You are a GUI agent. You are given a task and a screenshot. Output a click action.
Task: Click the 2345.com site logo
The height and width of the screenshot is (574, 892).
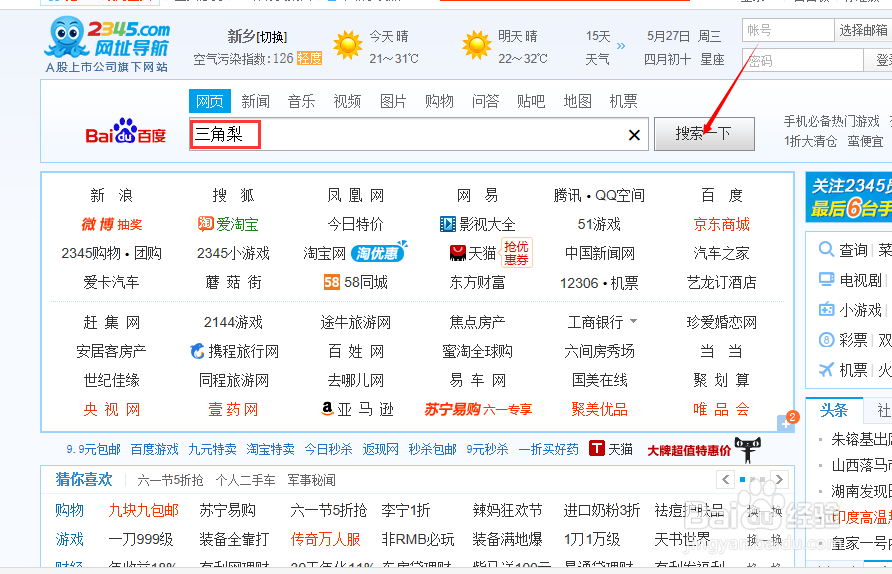tap(108, 44)
